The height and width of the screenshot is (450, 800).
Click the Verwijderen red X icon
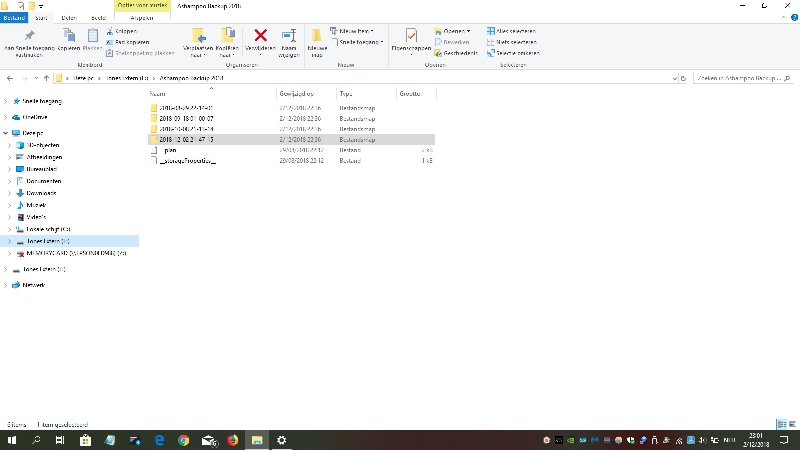coord(260,38)
